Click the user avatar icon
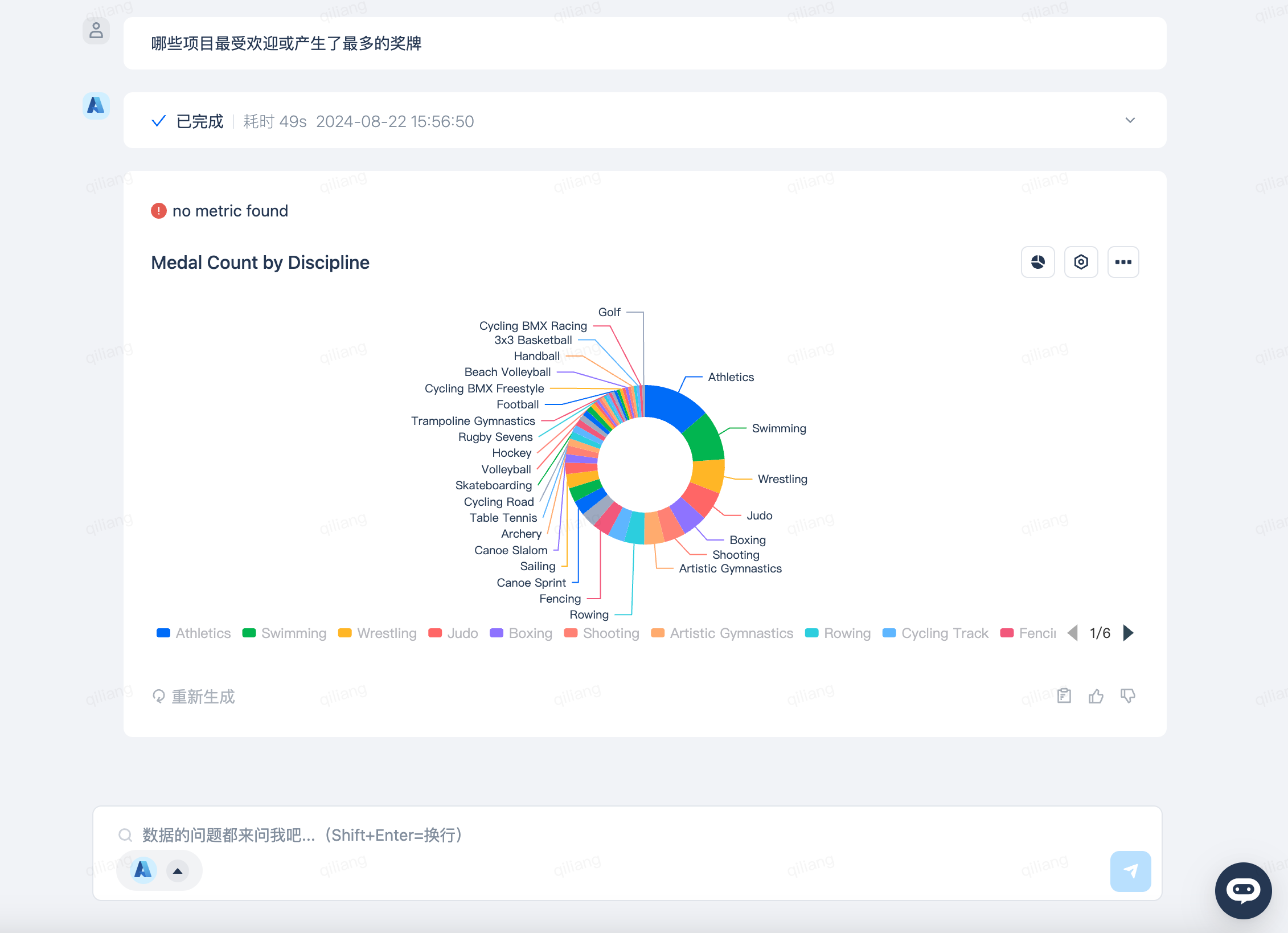The width and height of the screenshot is (1288, 933). tap(96, 31)
